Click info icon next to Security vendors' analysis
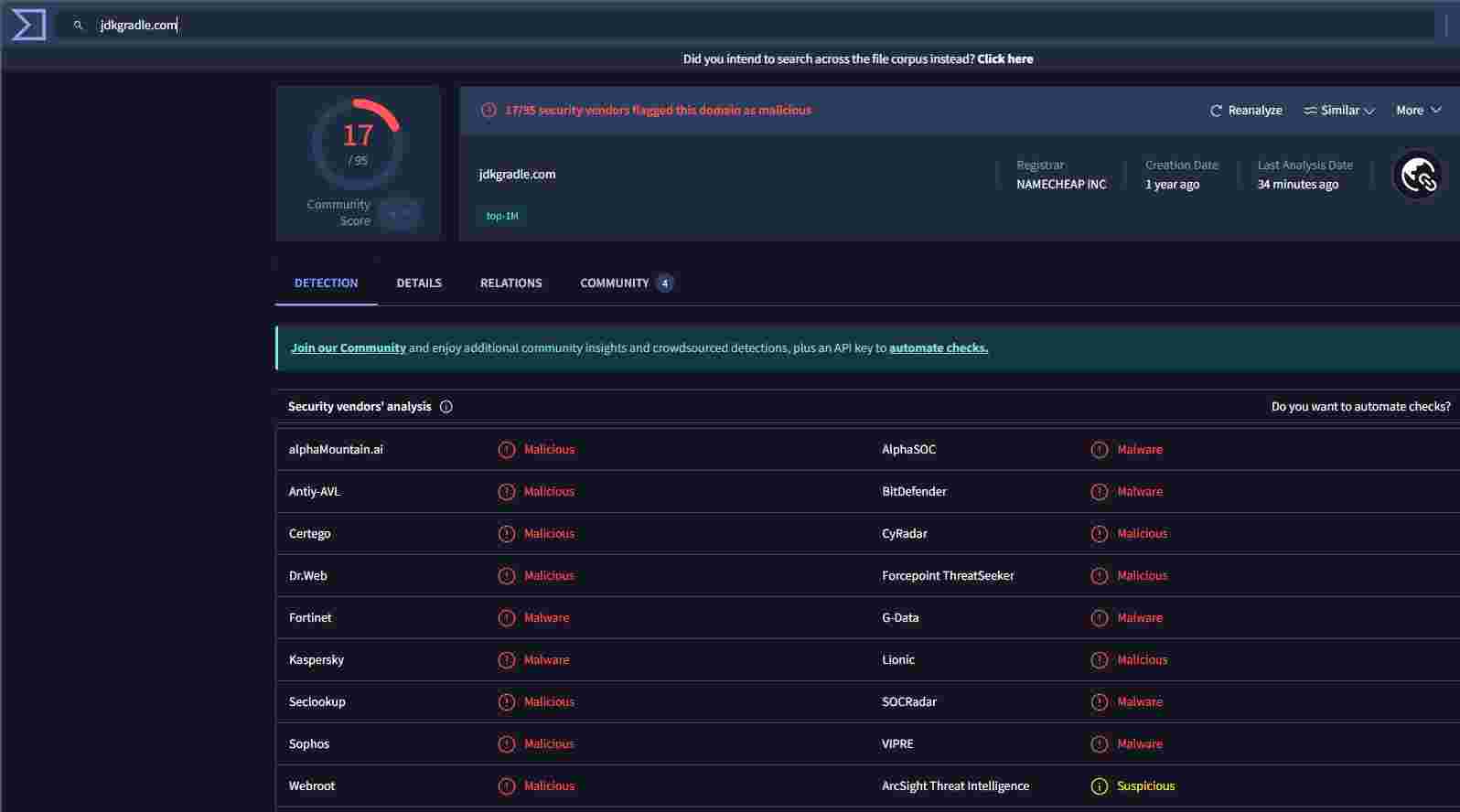This screenshot has height=812, width=1460. (446, 407)
